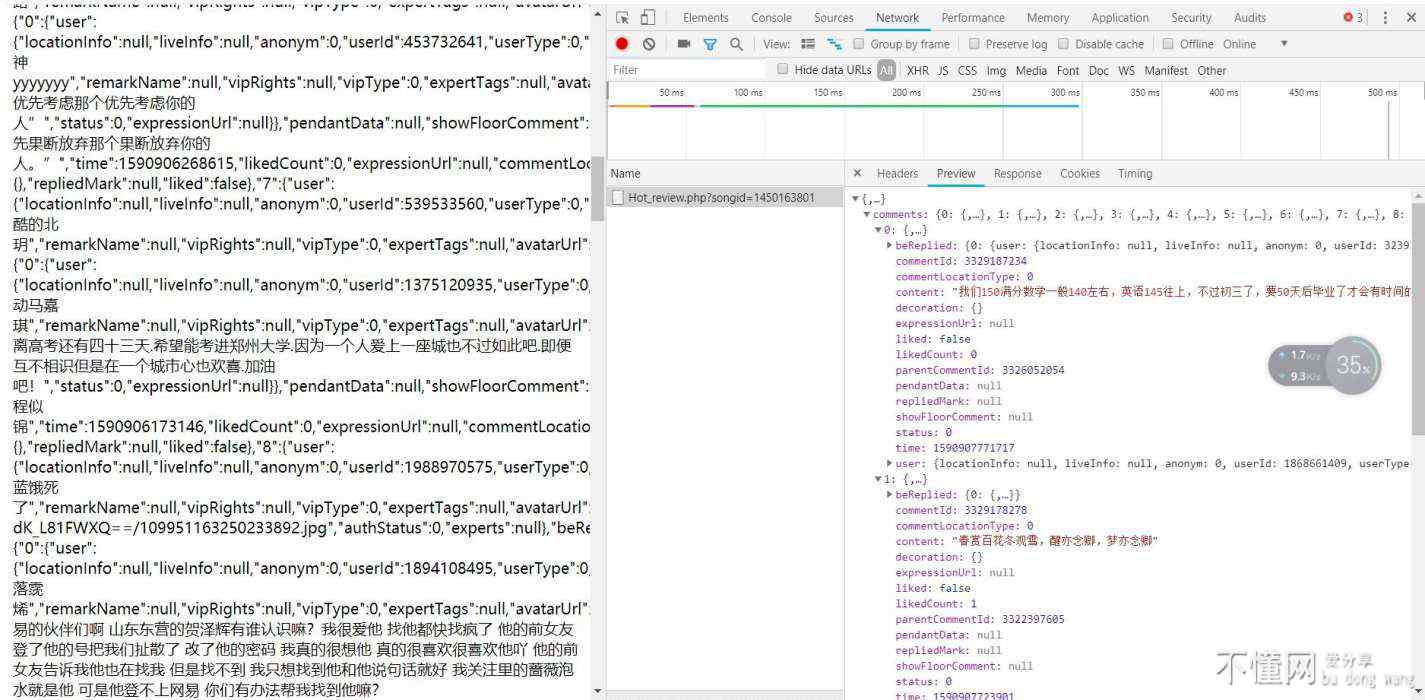This screenshot has width=1425, height=700.
Task: Switch to the Console tab
Action: pos(771,18)
